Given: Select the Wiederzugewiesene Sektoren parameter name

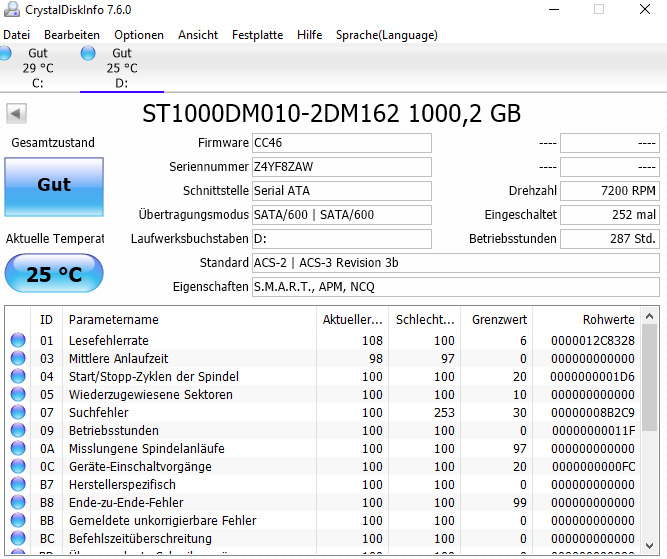Looking at the screenshot, I should pyautogui.click(x=151, y=394).
